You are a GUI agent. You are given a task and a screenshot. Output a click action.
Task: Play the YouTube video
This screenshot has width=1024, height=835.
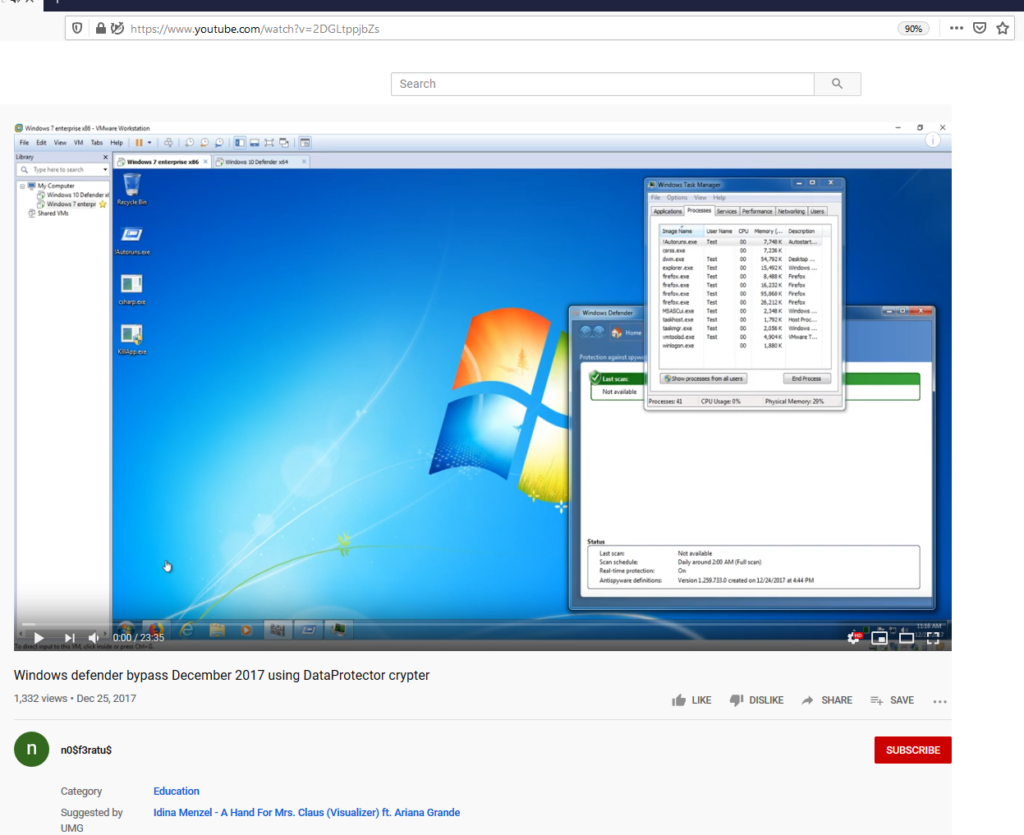[38, 638]
